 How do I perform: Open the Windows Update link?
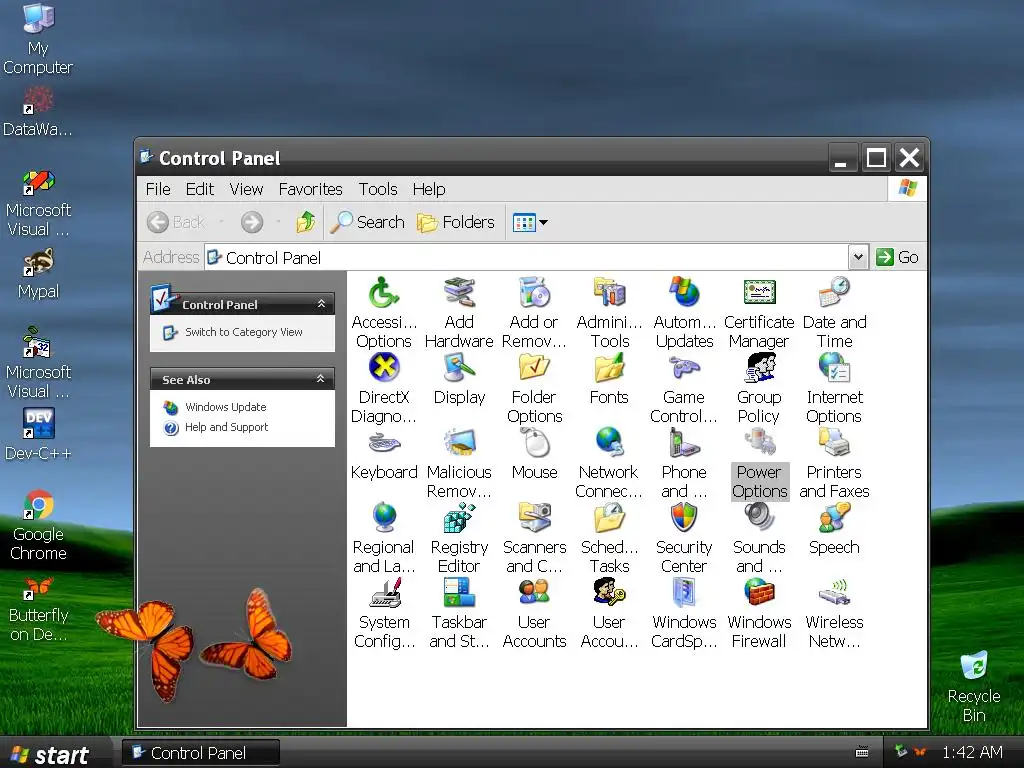(x=225, y=407)
